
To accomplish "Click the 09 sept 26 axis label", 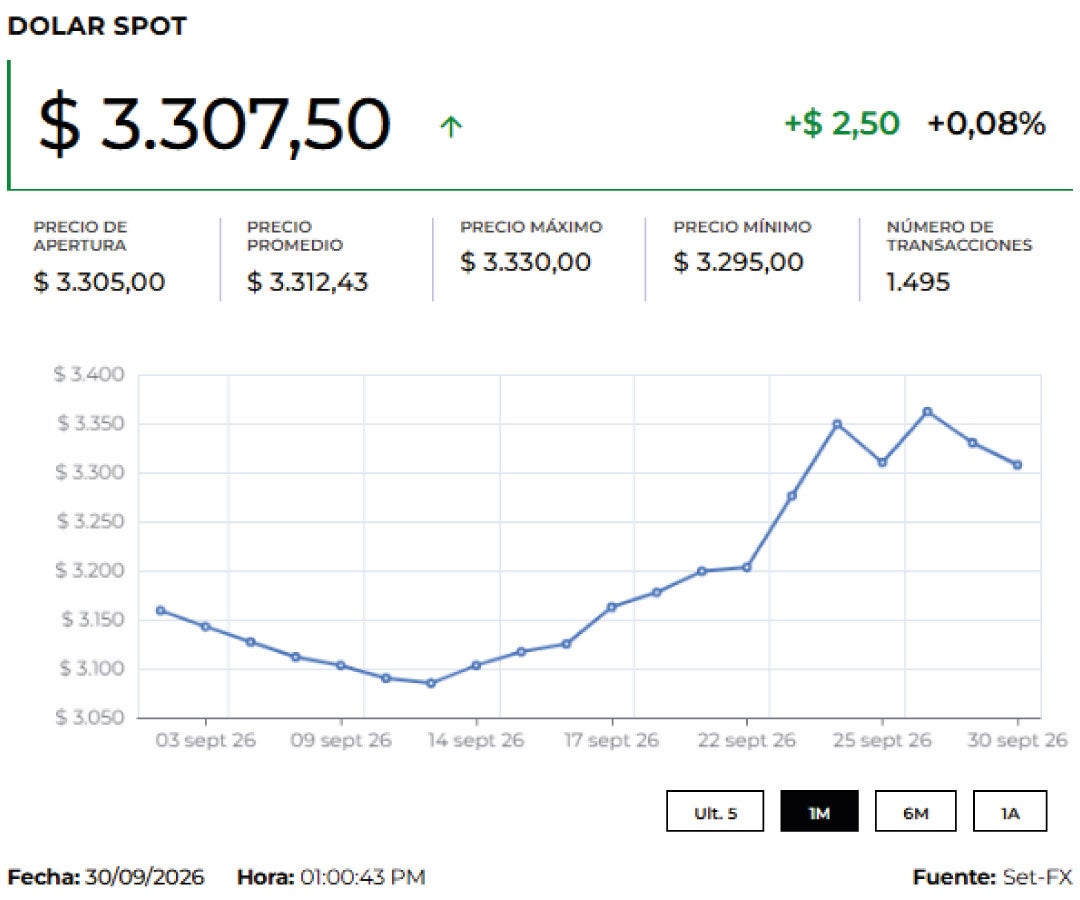I will pos(341,740).
